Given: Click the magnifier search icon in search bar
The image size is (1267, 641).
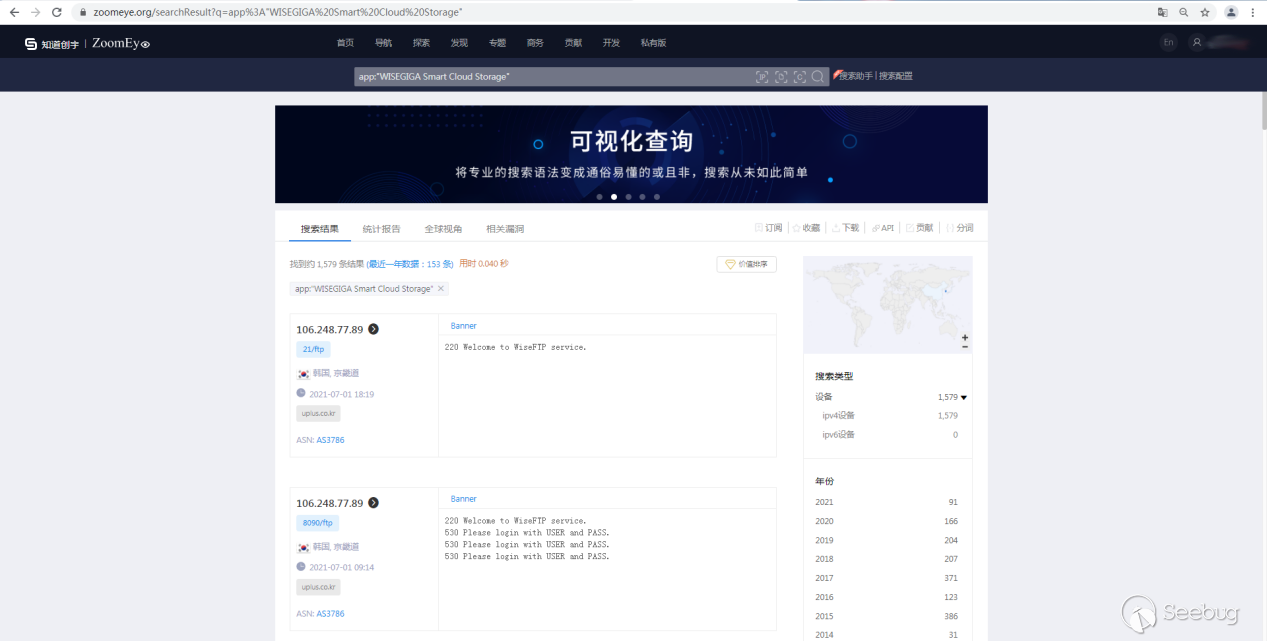Looking at the screenshot, I should click(x=818, y=77).
